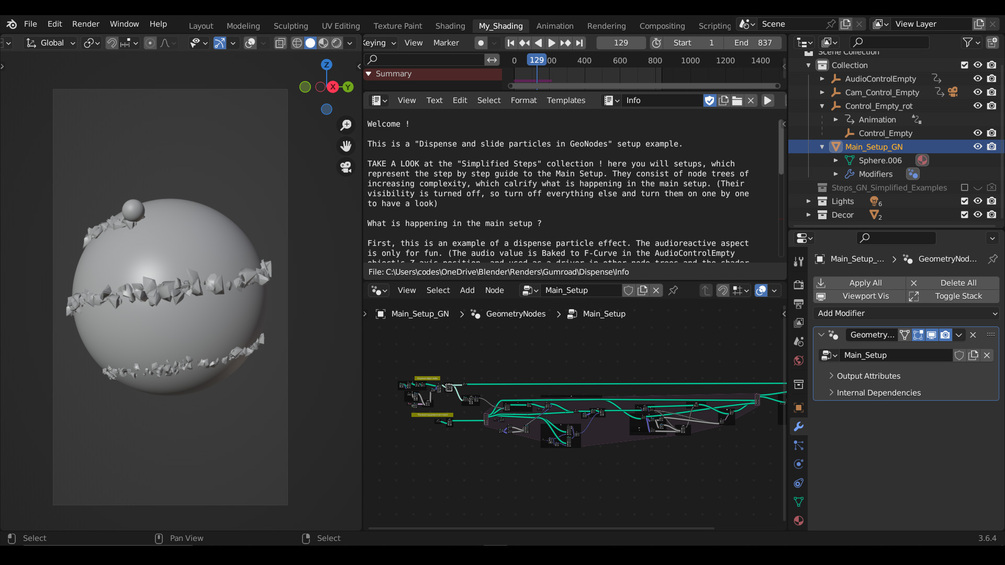Disable render for Cam_Control_Empty
Viewport: 1005px width, 565px height.
(992, 92)
